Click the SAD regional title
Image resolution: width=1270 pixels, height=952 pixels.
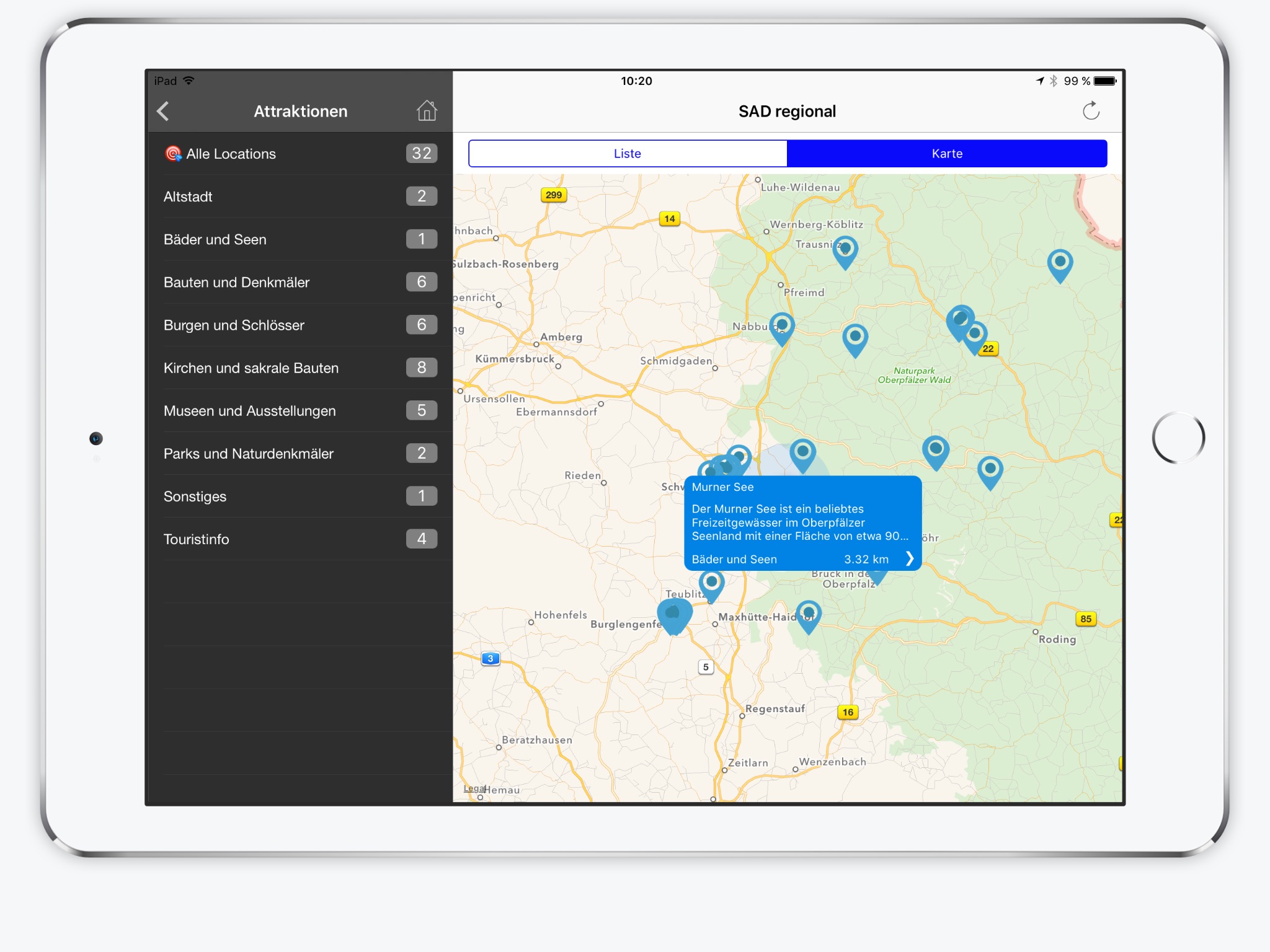(x=787, y=112)
